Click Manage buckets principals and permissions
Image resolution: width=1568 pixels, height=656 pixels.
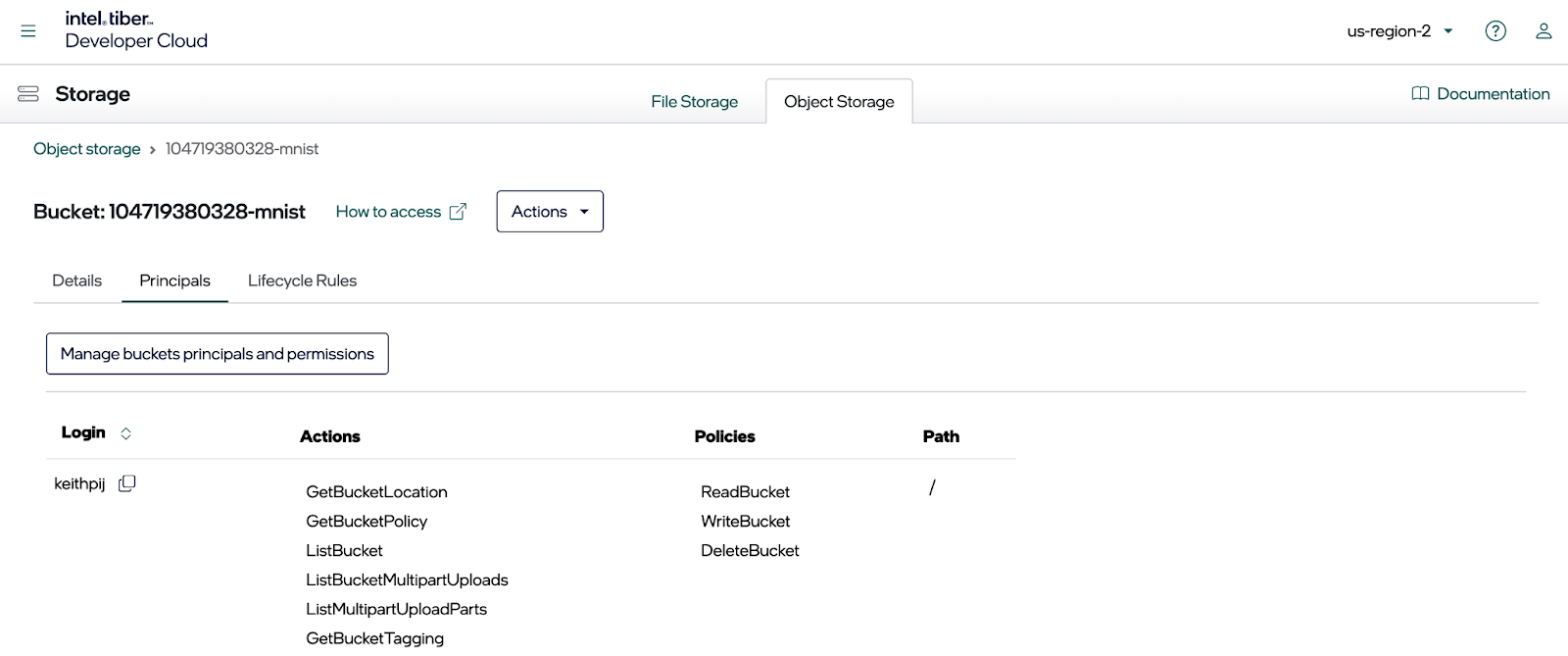pos(218,354)
